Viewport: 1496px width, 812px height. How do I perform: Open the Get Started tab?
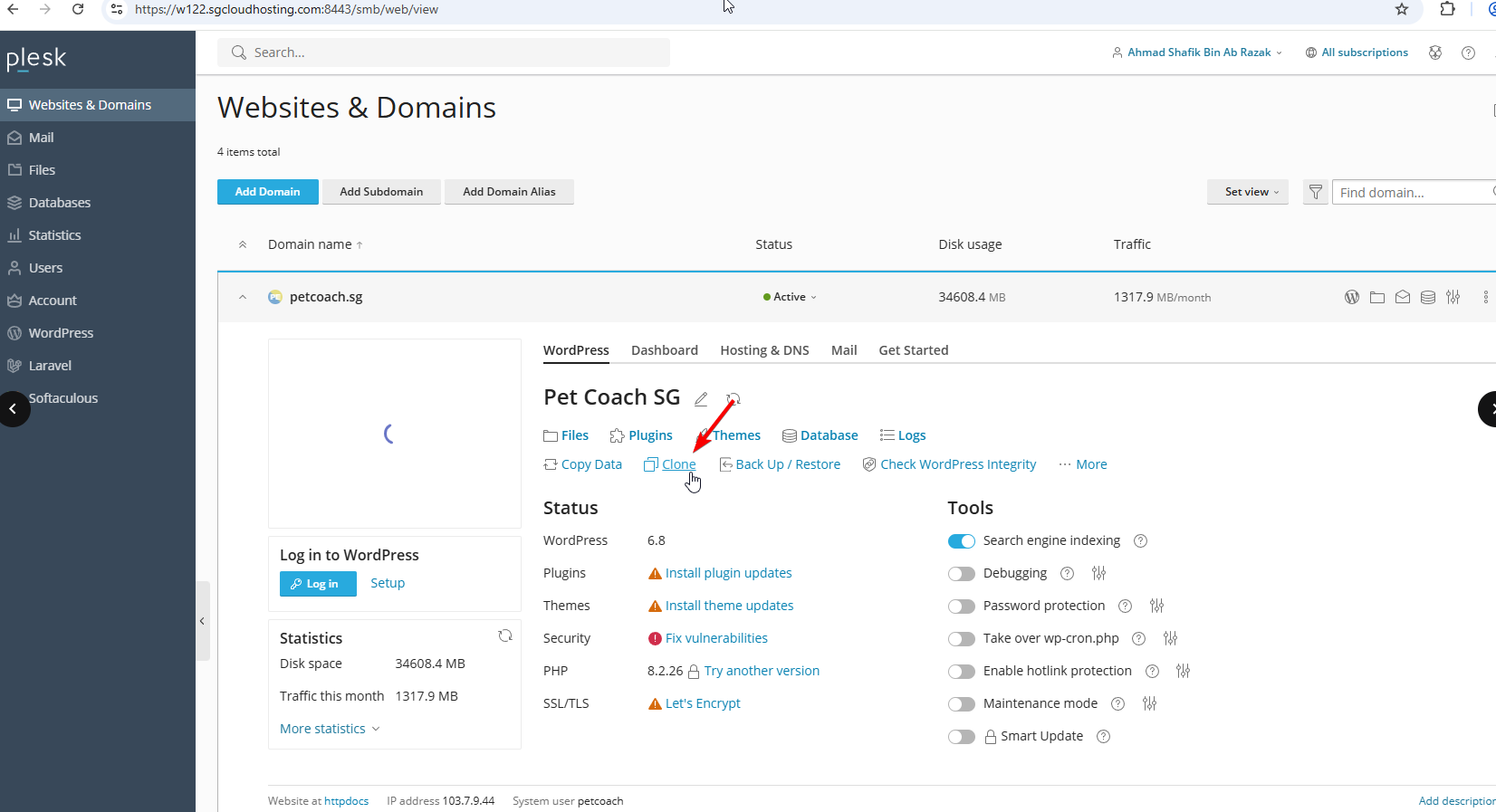coord(914,350)
